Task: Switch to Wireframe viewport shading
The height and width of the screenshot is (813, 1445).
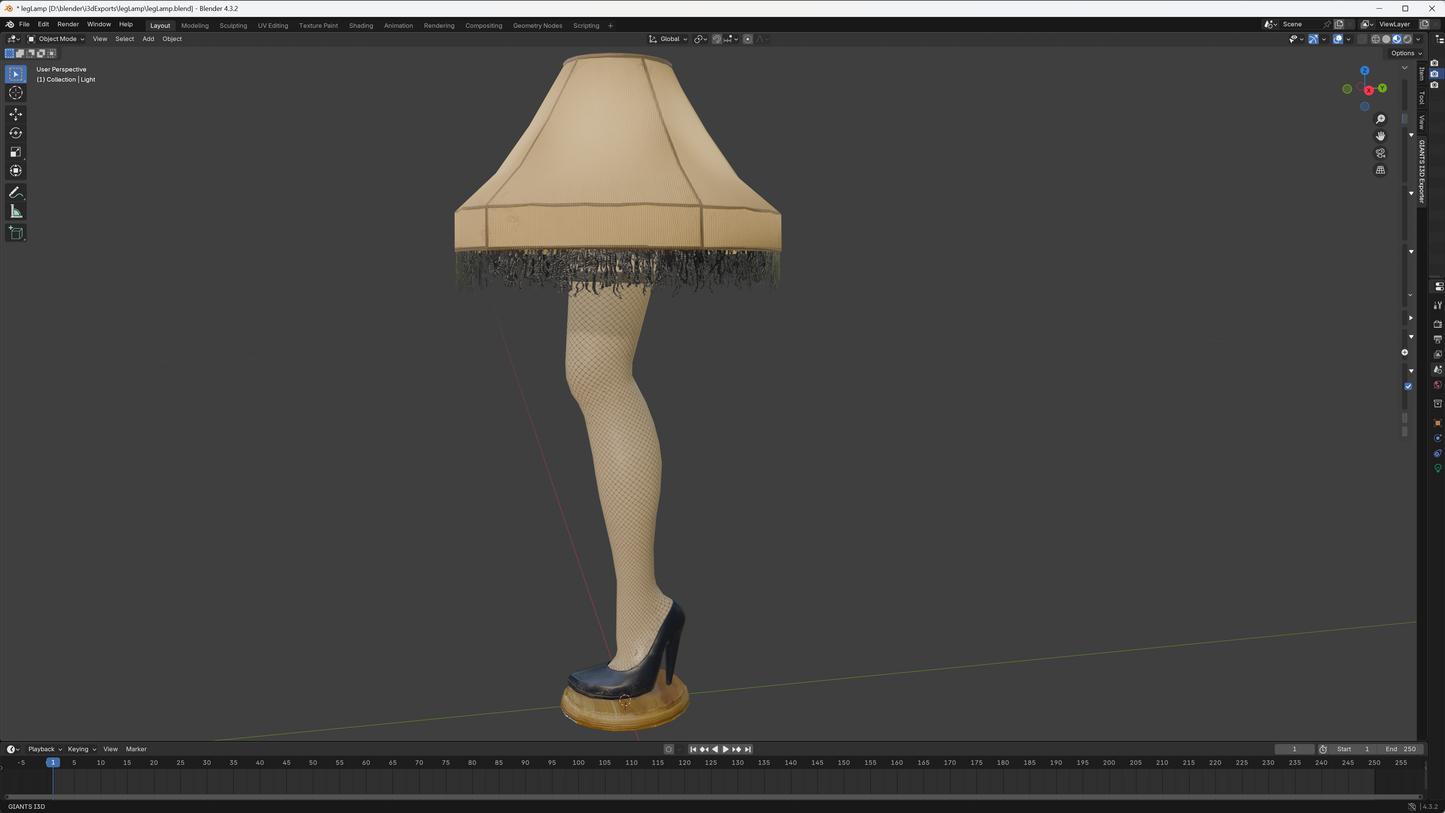Action: [1375, 39]
